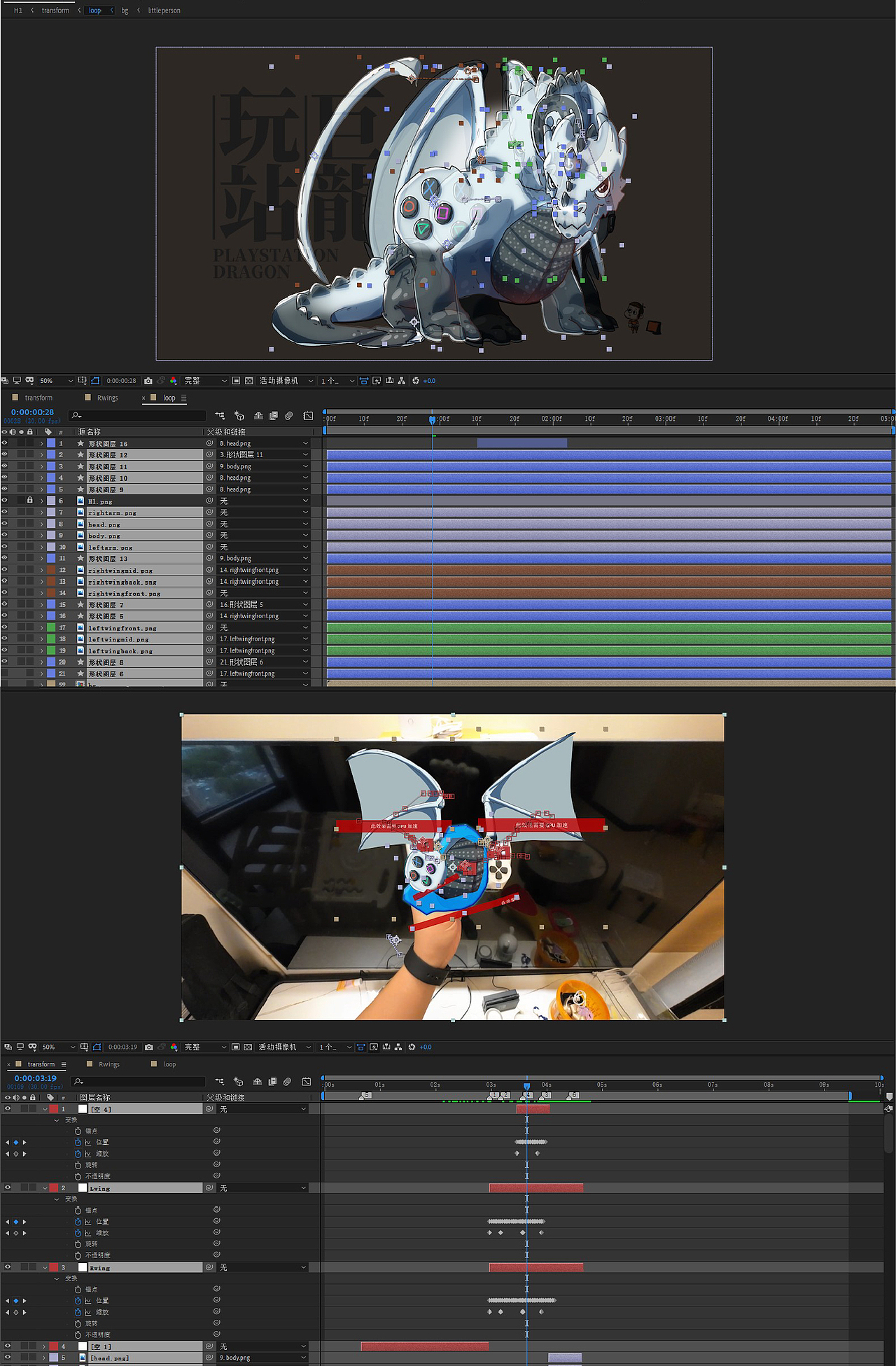Click label color swatch of rightwingfront.png layer
This screenshot has width=896, height=1366.
pyautogui.click(x=51, y=593)
